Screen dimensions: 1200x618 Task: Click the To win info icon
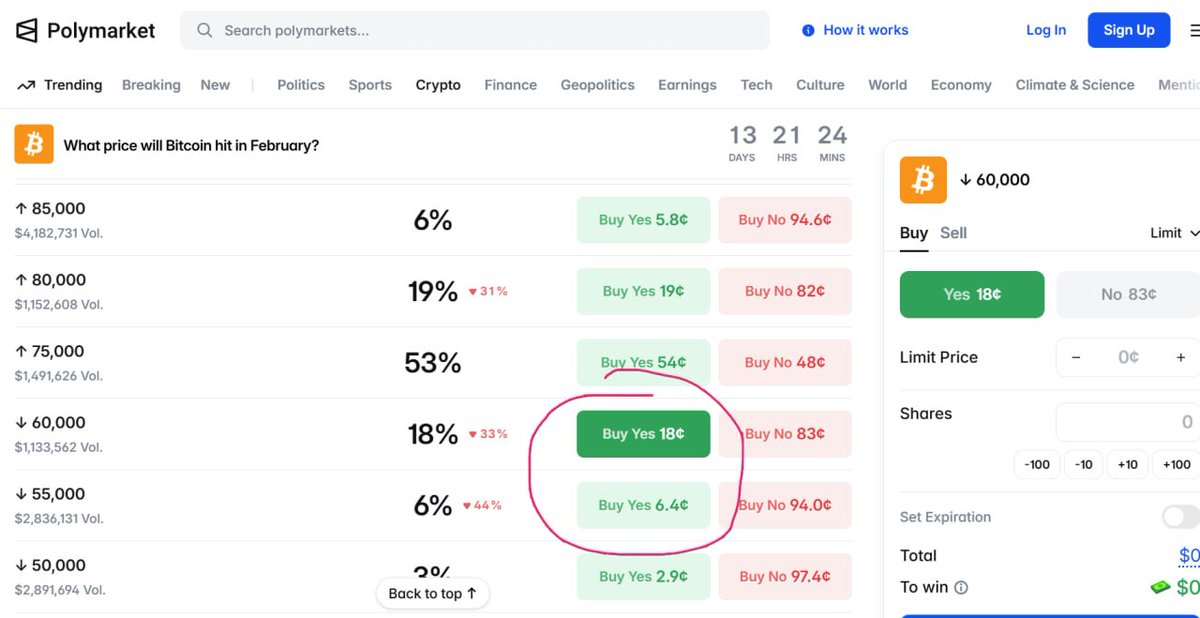(961, 588)
